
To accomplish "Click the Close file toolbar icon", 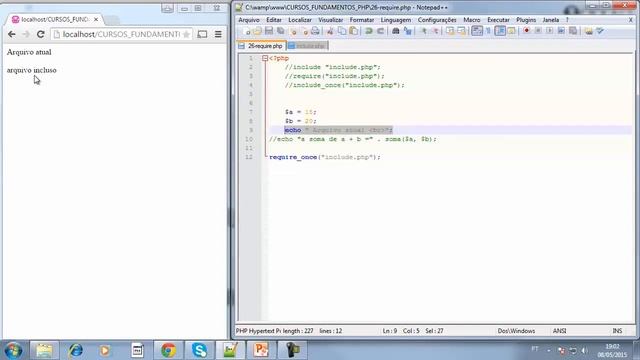I will 293,31.
